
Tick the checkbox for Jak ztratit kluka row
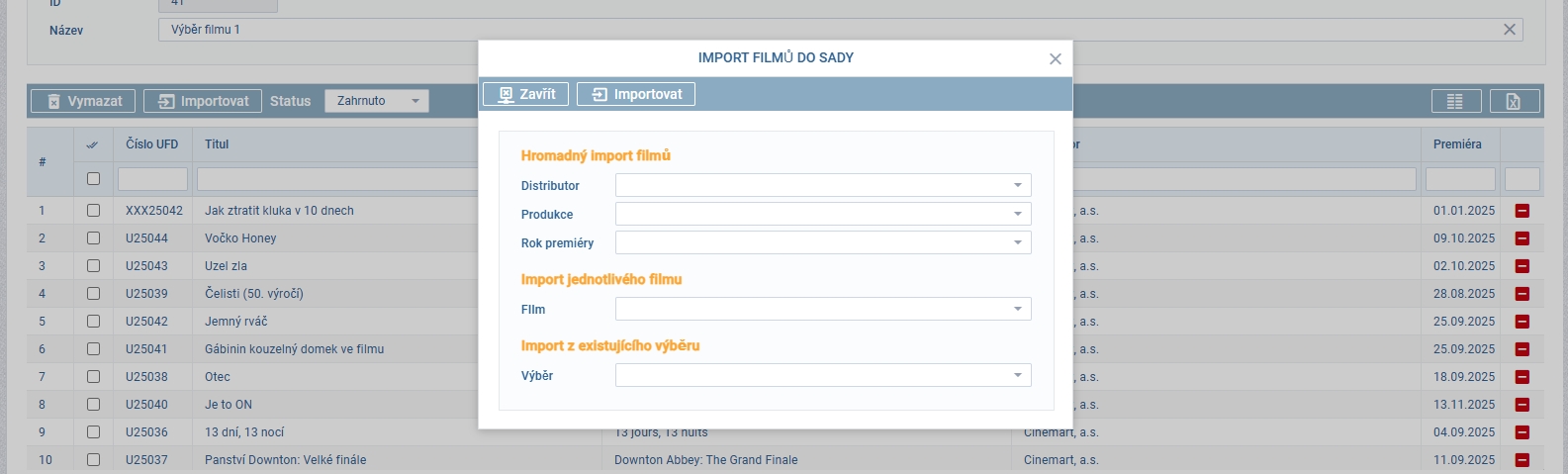point(93,211)
